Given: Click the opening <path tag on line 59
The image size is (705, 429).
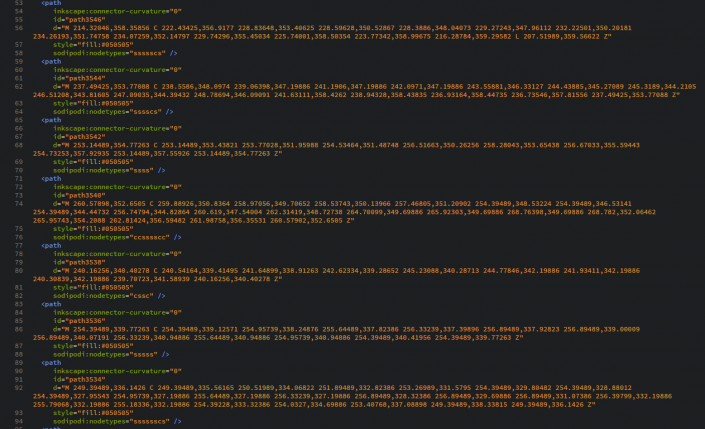Looking at the screenshot, I should 51,61.
